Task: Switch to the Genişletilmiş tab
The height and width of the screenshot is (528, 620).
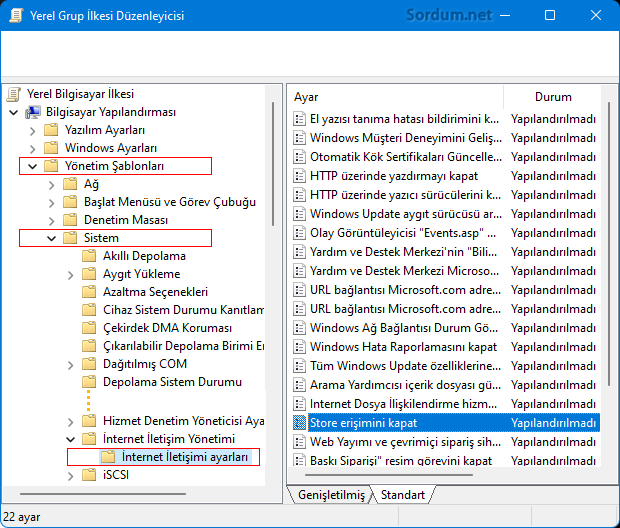Action: pyautogui.click(x=331, y=495)
